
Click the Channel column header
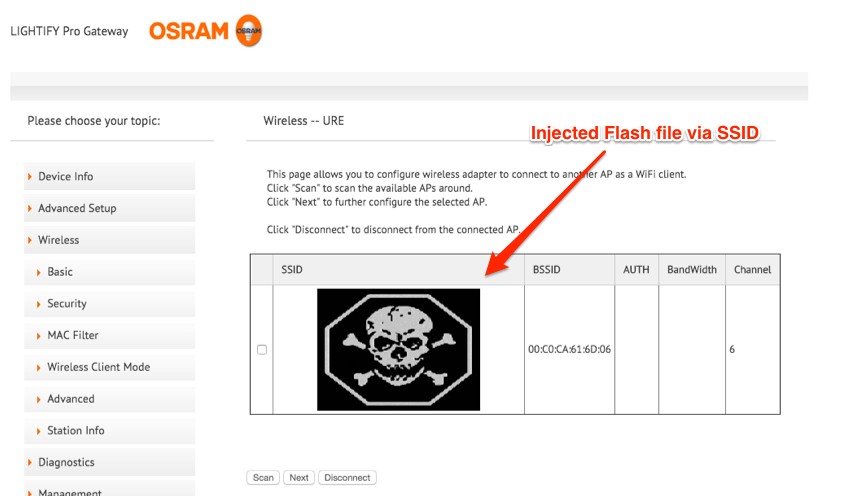point(752,269)
